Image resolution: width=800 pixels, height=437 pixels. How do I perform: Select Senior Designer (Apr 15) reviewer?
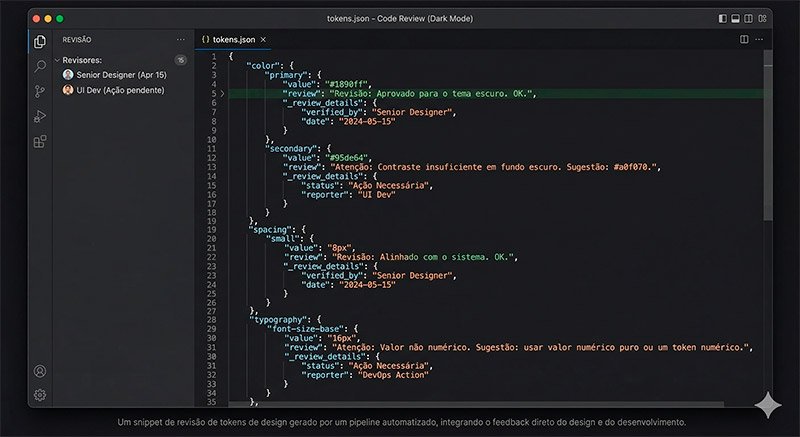click(121, 75)
